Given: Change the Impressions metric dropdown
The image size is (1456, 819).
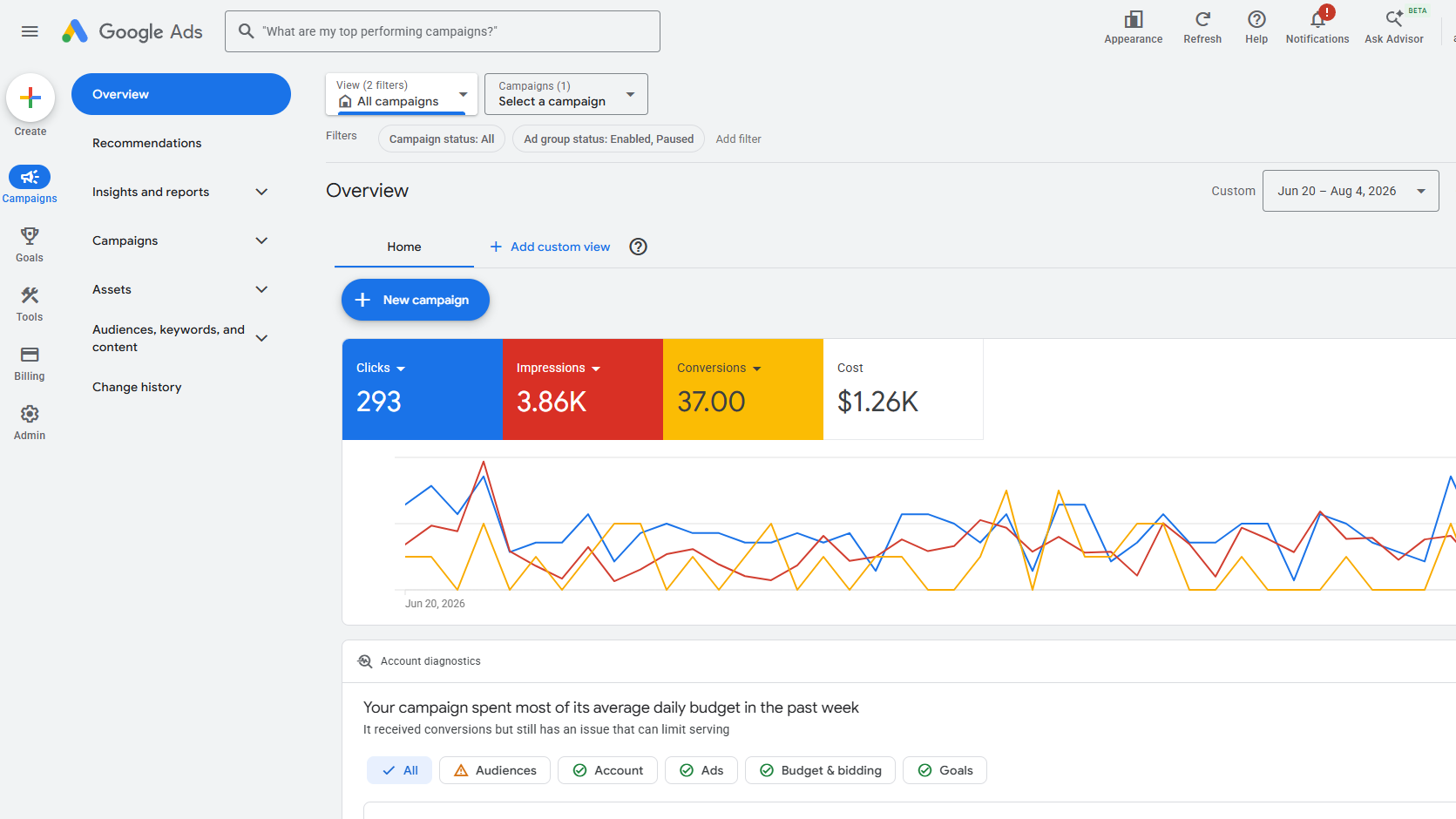Looking at the screenshot, I should (x=559, y=369).
